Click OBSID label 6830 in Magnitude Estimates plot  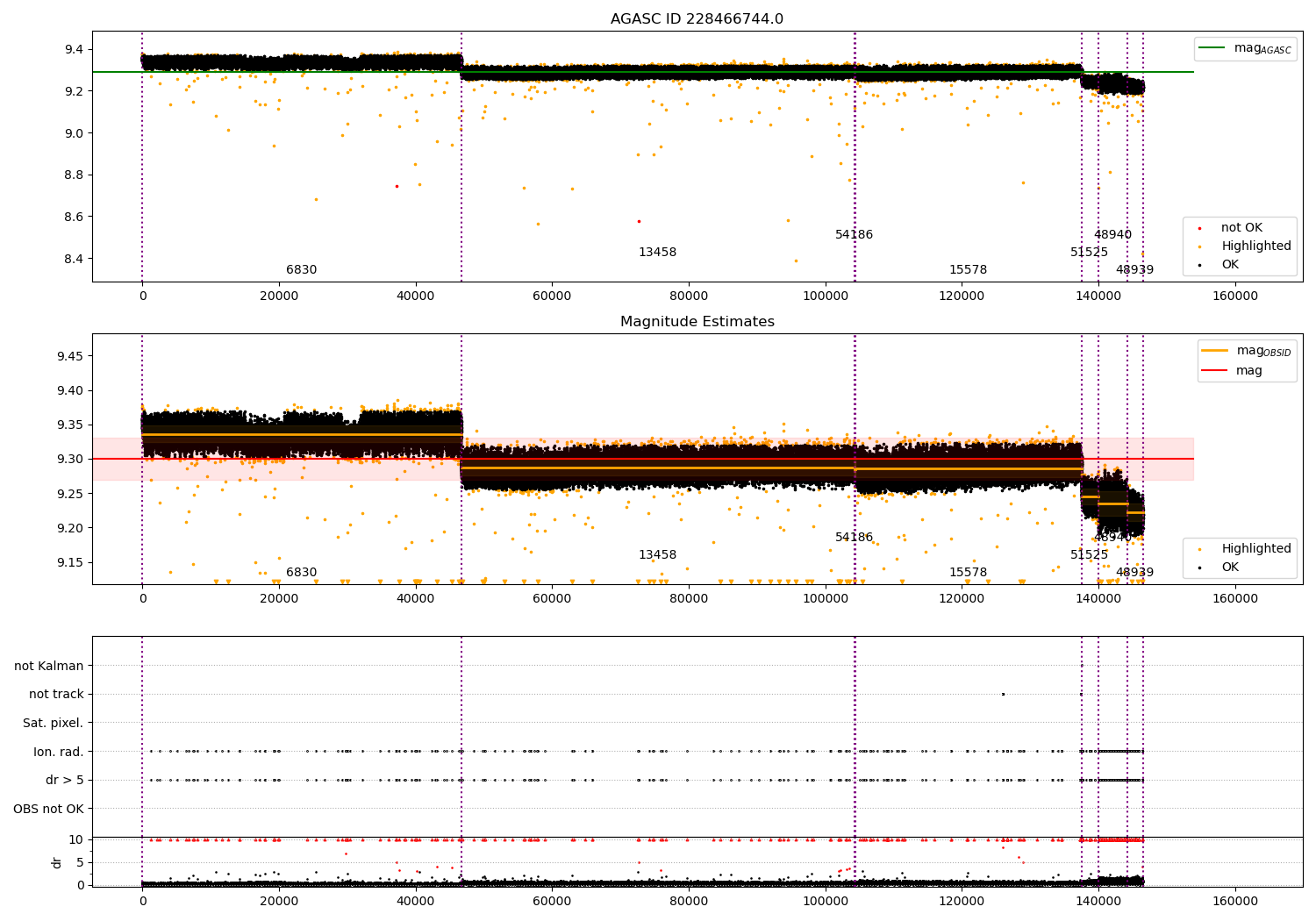(301, 573)
